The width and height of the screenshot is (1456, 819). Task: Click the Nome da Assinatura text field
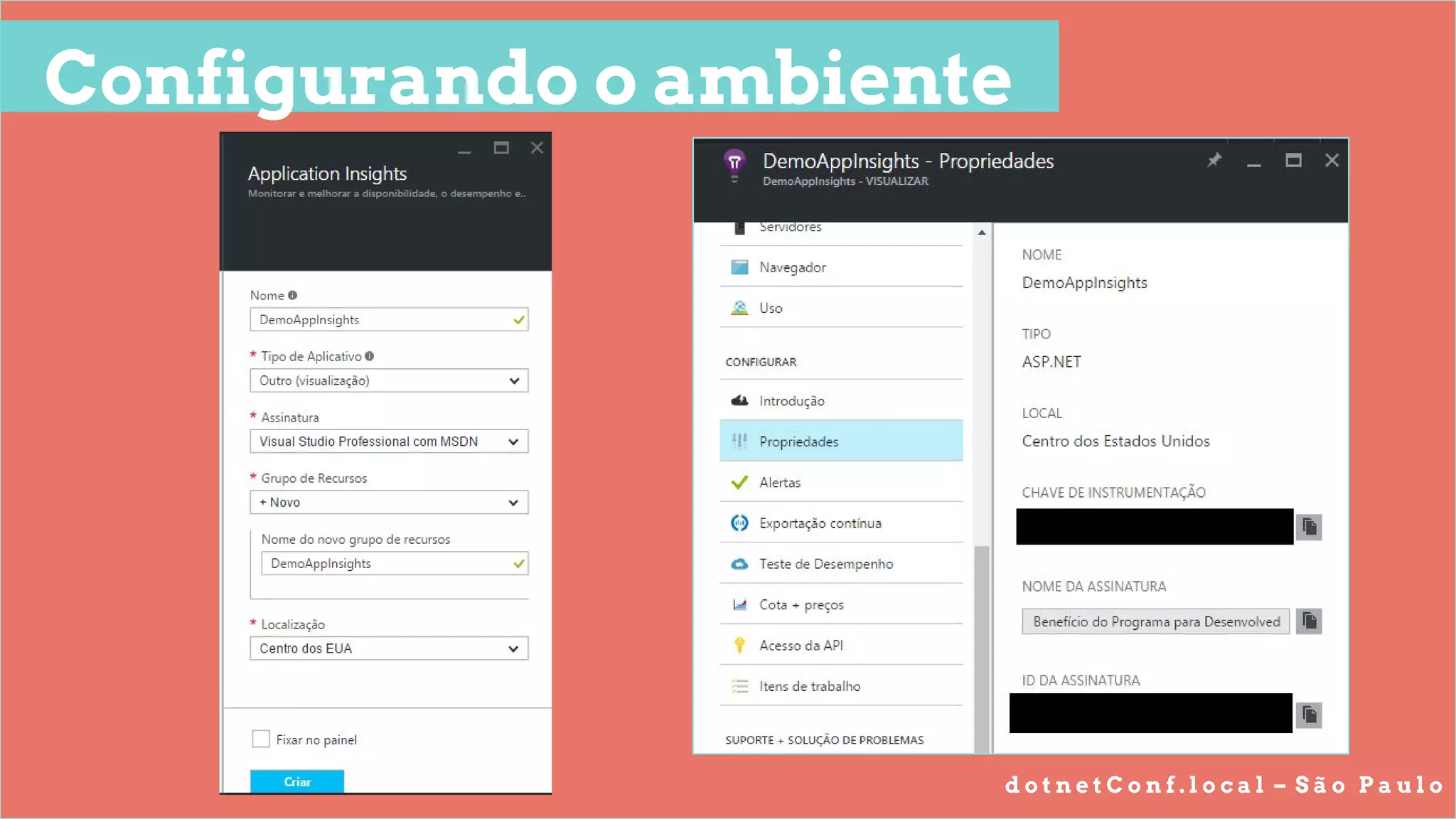[x=1156, y=621]
